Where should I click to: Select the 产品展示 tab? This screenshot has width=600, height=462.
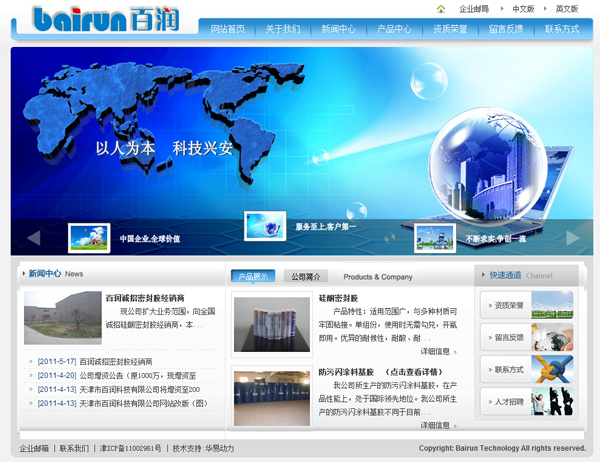click(x=253, y=277)
